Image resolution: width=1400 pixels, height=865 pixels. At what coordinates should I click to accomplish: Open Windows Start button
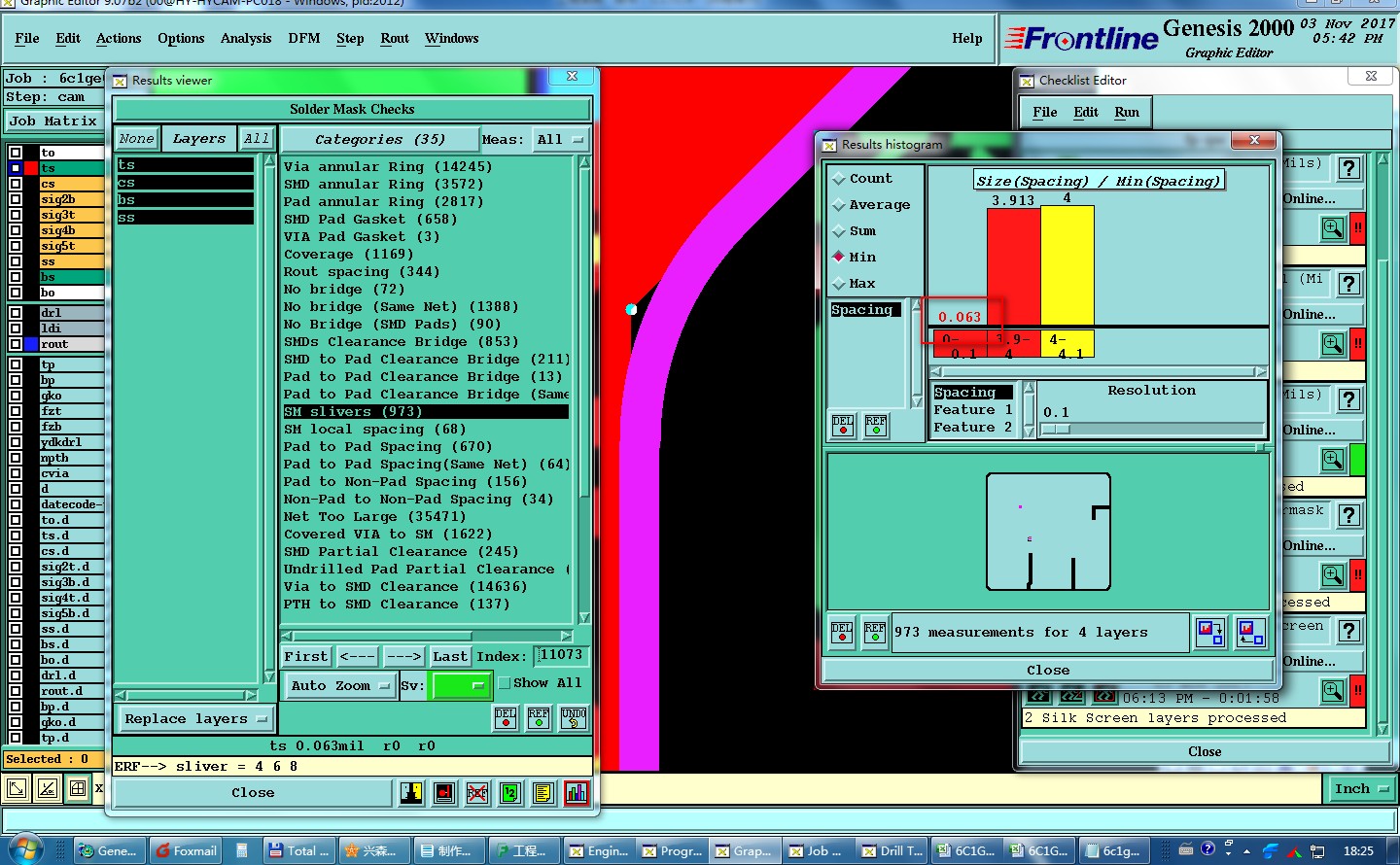[25, 849]
